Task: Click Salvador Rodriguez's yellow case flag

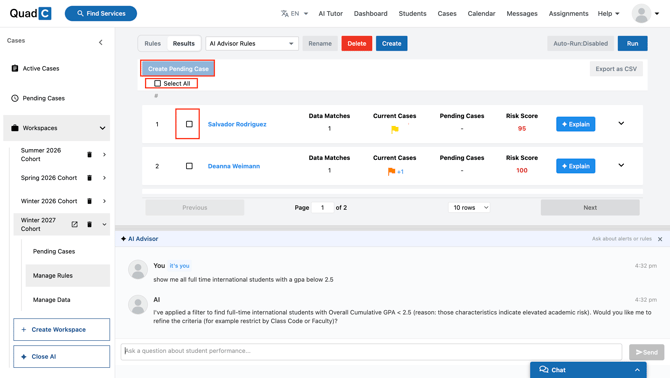Action: (x=394, y=129)
